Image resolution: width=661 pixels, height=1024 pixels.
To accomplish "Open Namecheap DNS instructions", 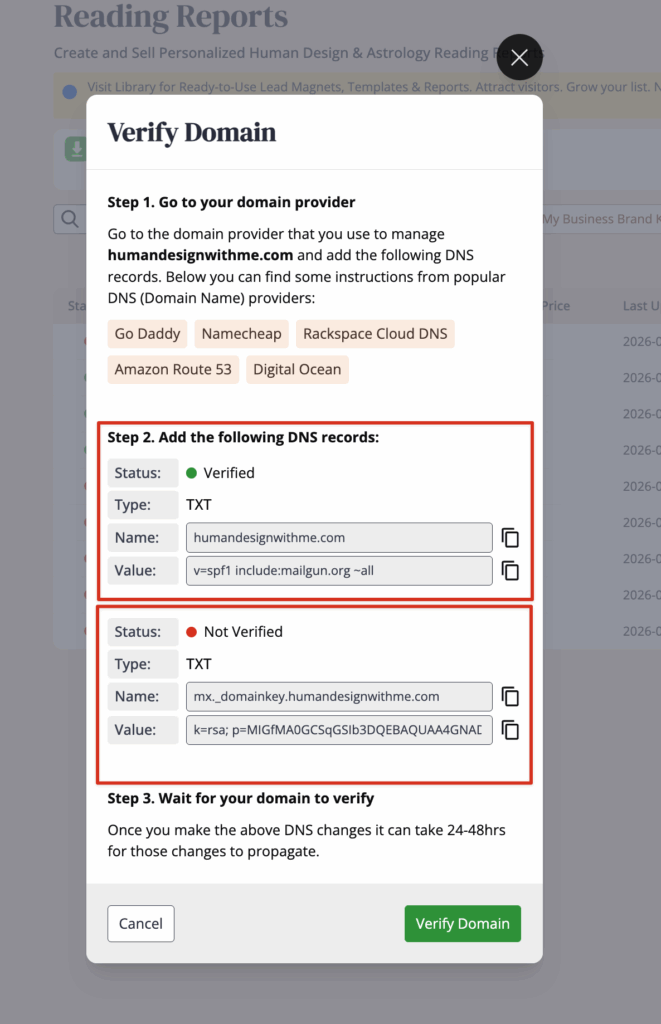I will pyautogui.click(x=241, y=334).
